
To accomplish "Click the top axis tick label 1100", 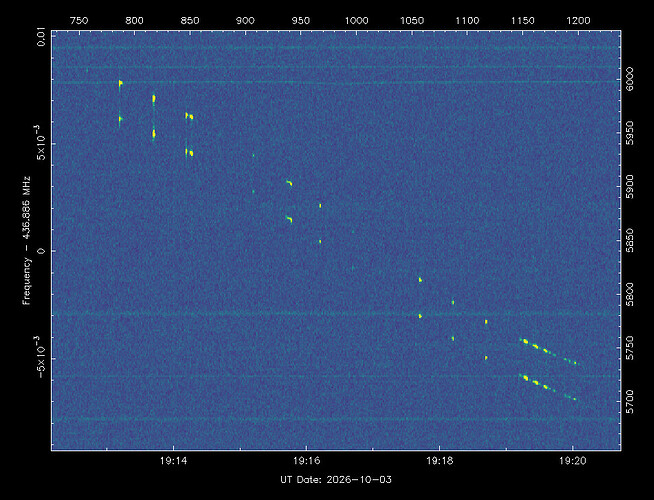I will tap(467, 20).
